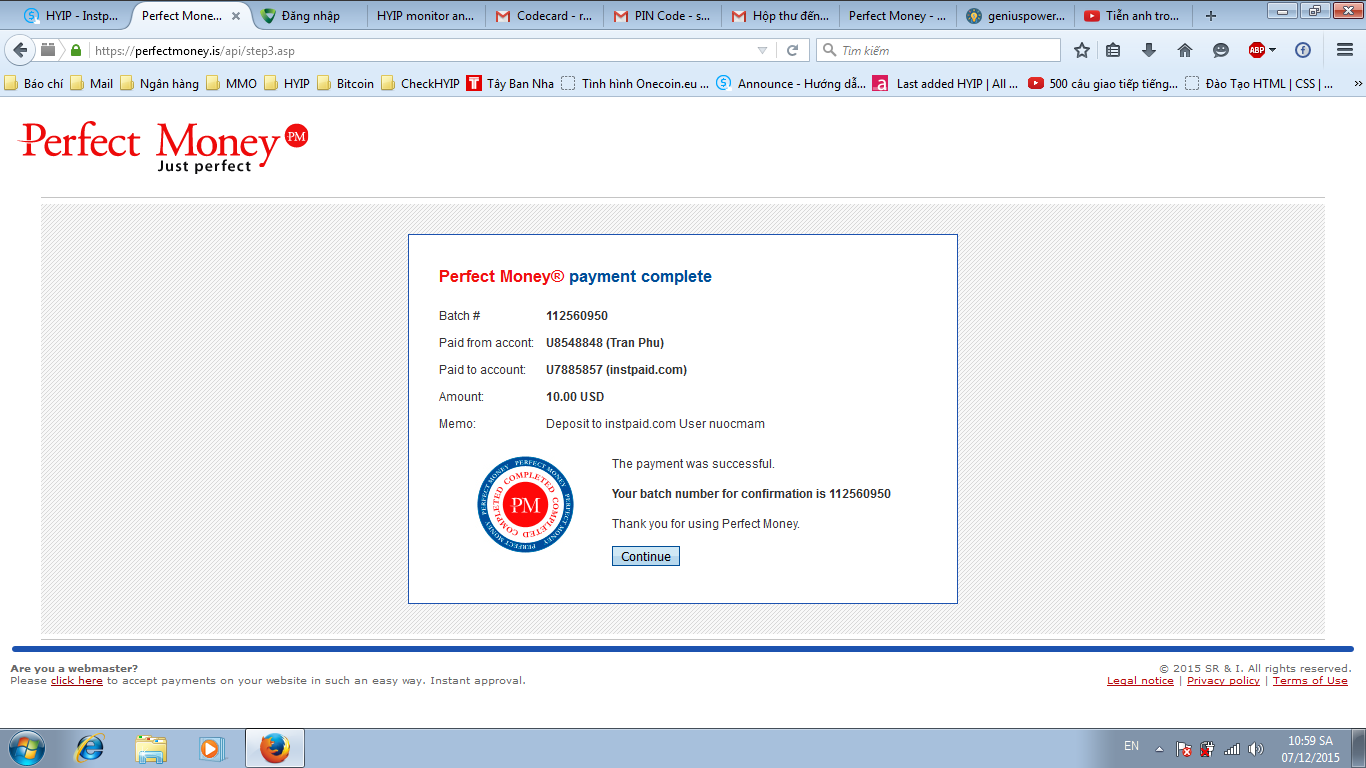This screenshot has width=1366, height=768.
Task: Switch to the PIN Code Gmail tab
Action: coord(663,16)
